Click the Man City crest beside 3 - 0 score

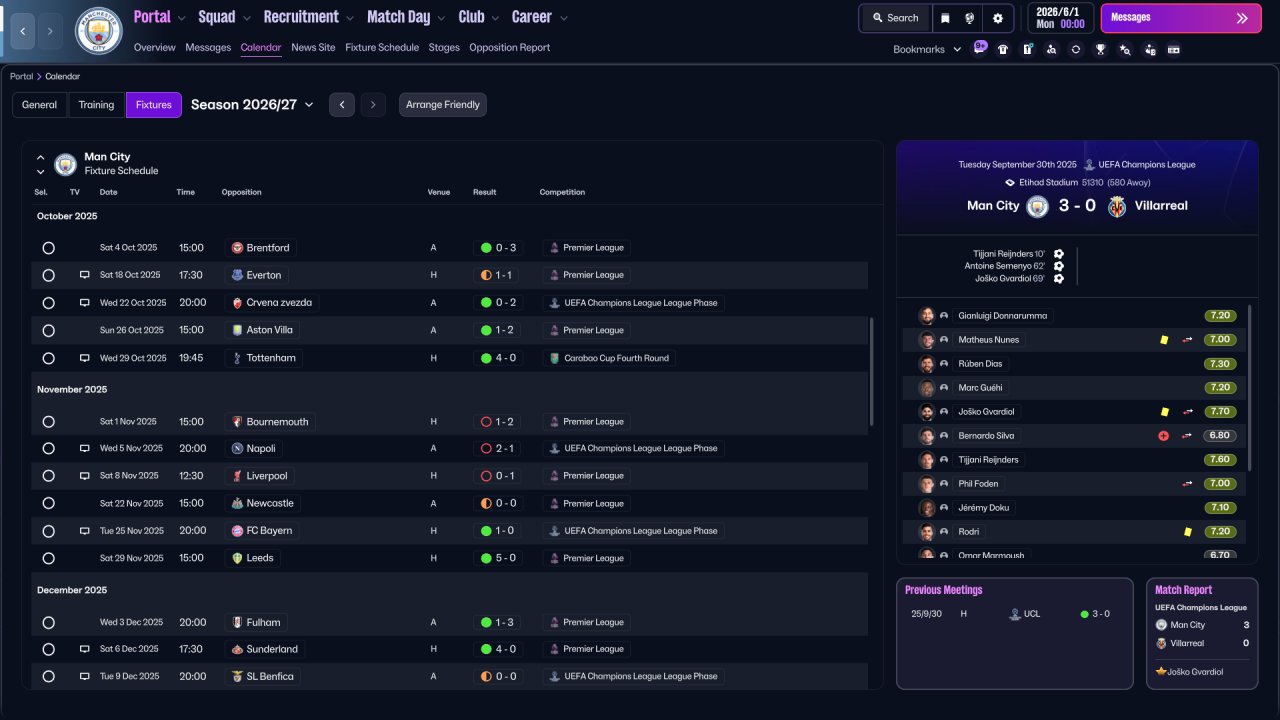point(1038,206)
